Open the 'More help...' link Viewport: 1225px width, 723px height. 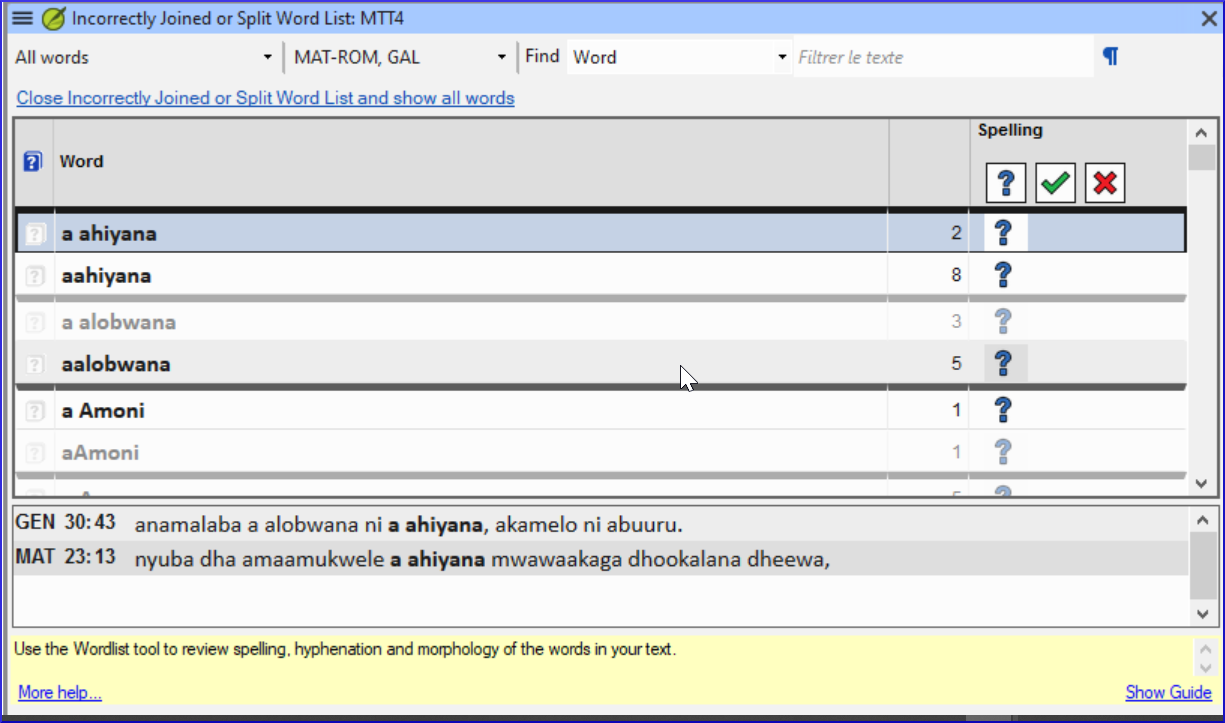[x=60, y=693]
